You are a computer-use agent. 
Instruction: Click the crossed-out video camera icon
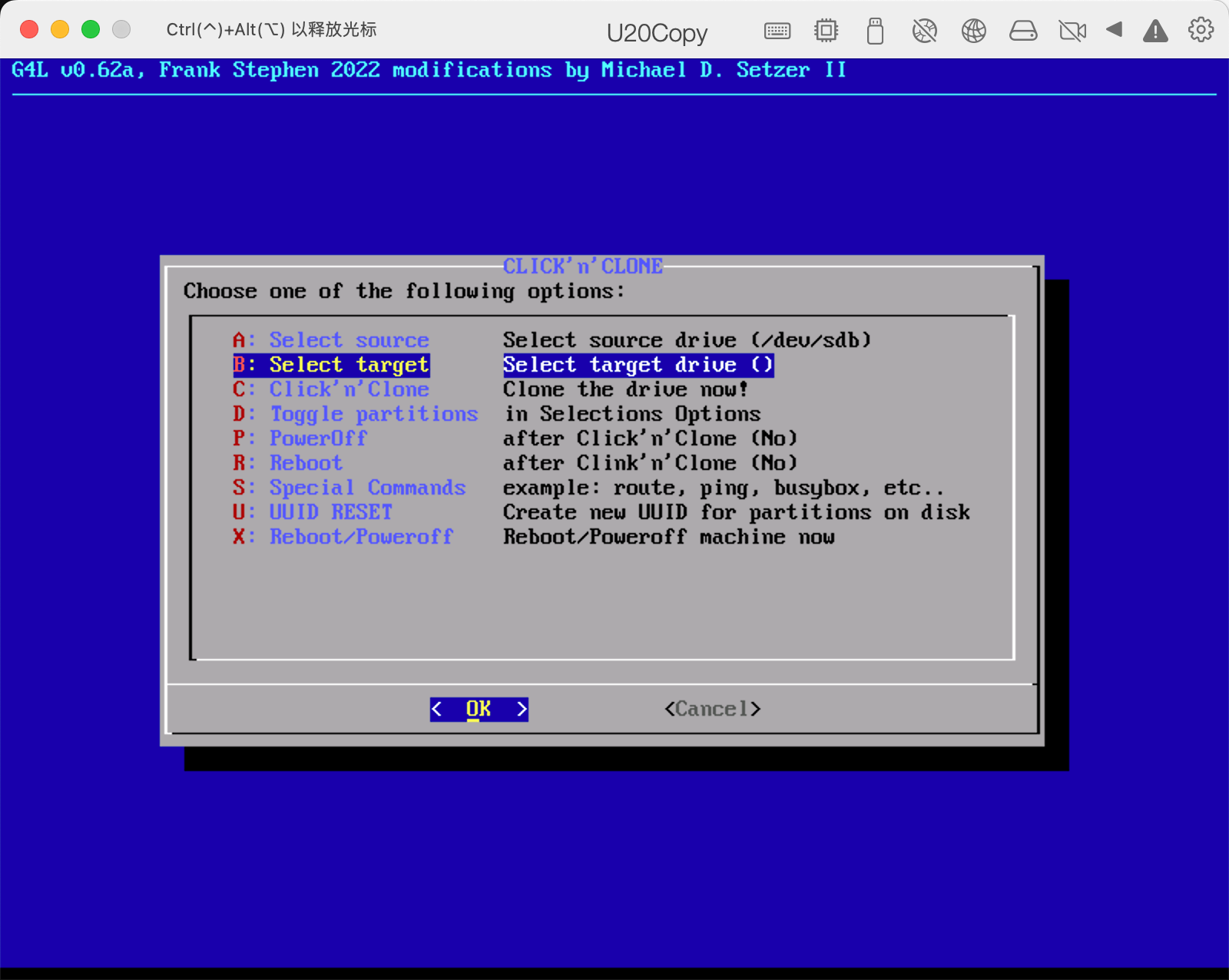[x=1072, y=31]
